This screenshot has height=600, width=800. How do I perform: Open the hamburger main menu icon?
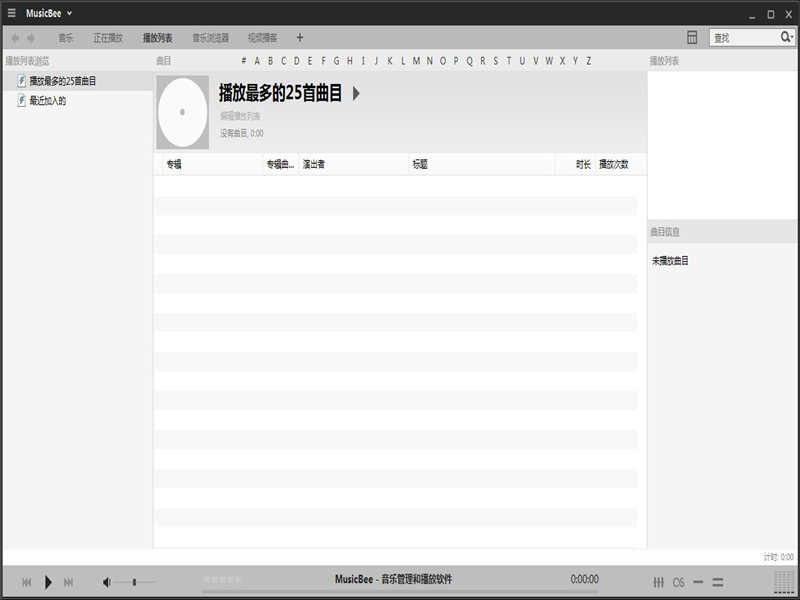point(11,13)
